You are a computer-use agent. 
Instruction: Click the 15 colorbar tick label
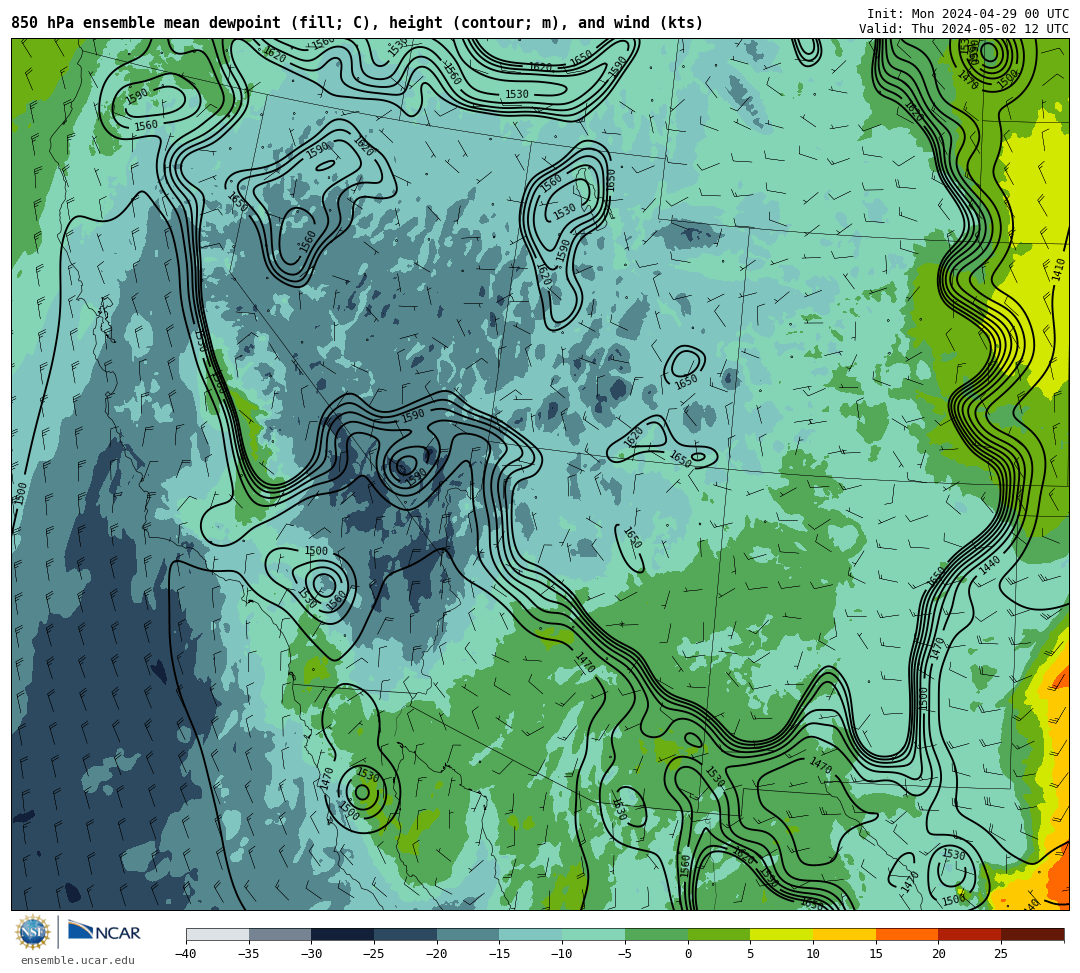(x=875, y=954)
